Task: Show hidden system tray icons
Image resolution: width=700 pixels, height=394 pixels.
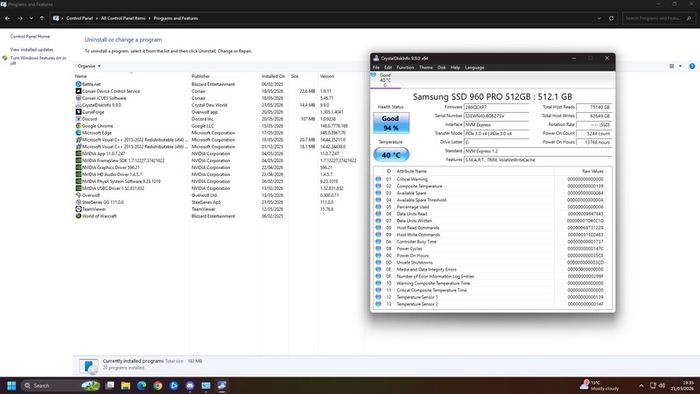Action: click(641, 386)
